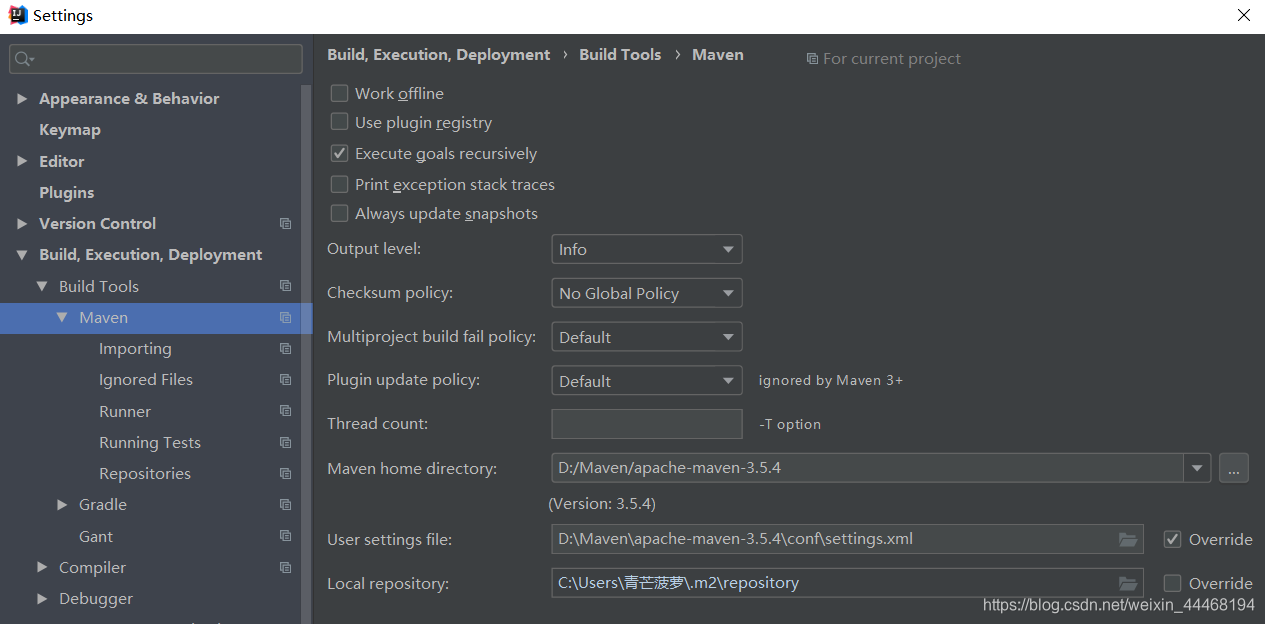Open Maven home directory history dropdown arrow
The image size is (1265, 624).
click(1196, 467)
